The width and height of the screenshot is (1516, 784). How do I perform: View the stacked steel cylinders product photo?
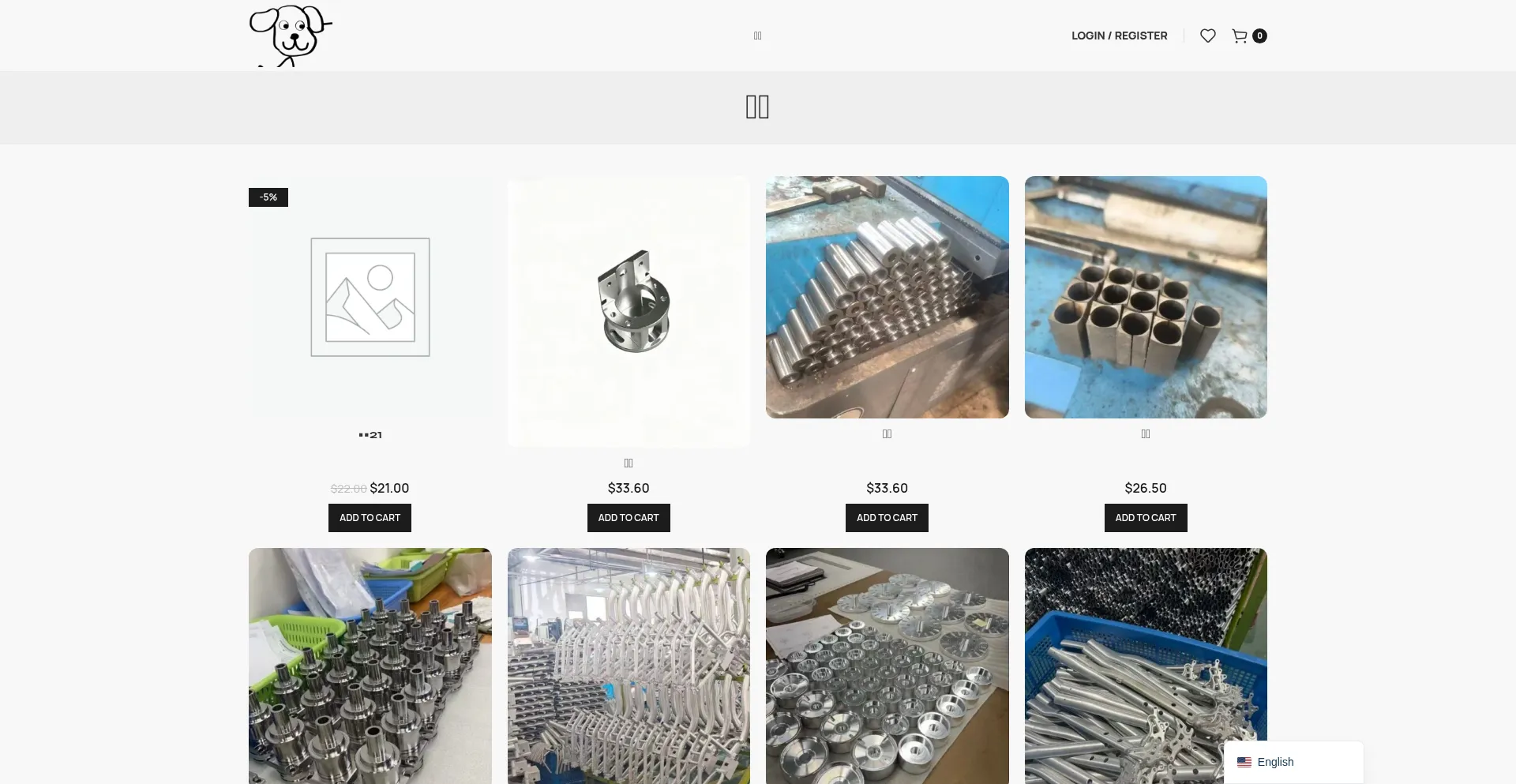[887, 298]
